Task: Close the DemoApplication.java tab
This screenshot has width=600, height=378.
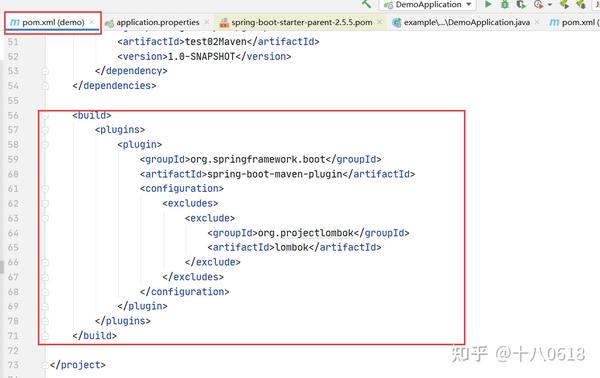Action: pos(537,22)
